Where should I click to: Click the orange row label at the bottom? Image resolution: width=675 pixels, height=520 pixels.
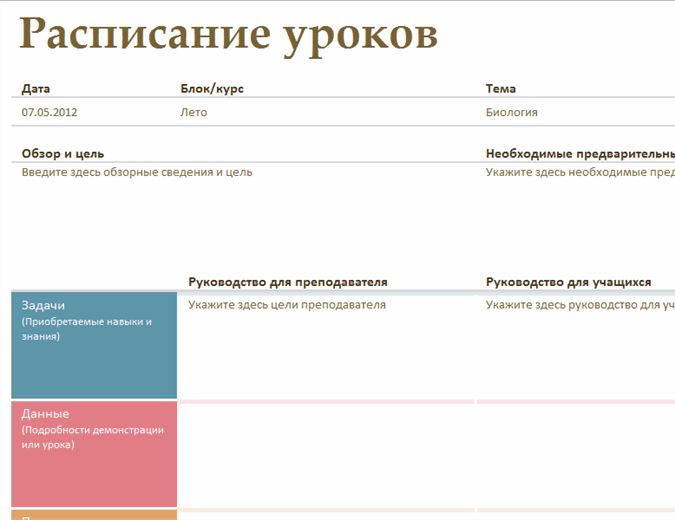(94, 514)
